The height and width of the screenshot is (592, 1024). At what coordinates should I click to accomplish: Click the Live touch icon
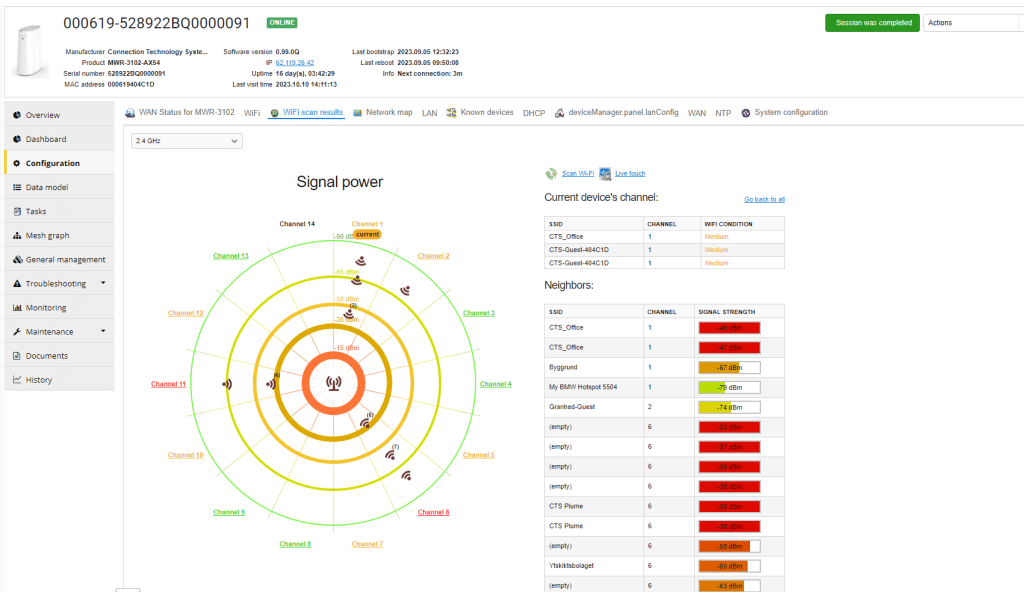coord(605,173)
